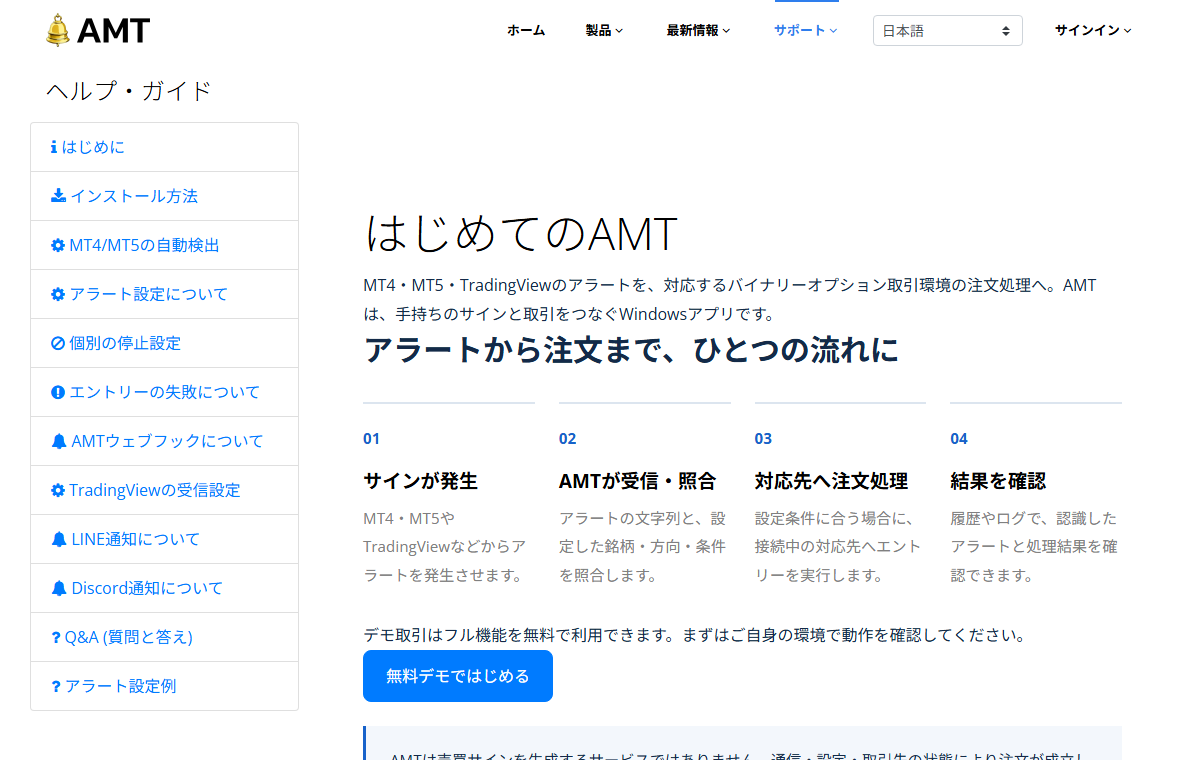Expand the 製品 navigation menu
This screenshot has height=760, width=1200.
tap(604, 30)
